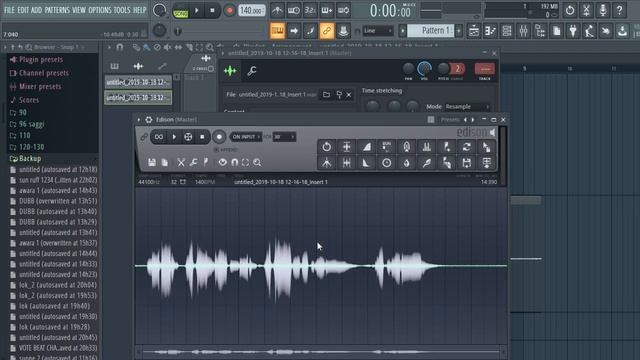Click the play button in Edison
Image resolution: width=640 pixels, height=360 pixels.
pos(174,137)
